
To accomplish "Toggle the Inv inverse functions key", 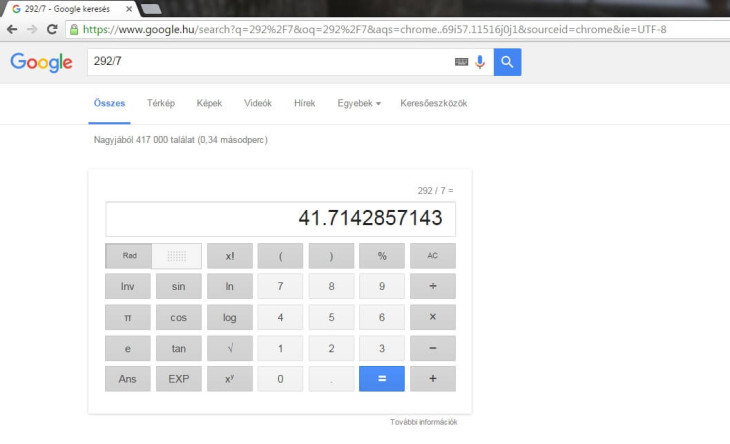I will 128,286.
